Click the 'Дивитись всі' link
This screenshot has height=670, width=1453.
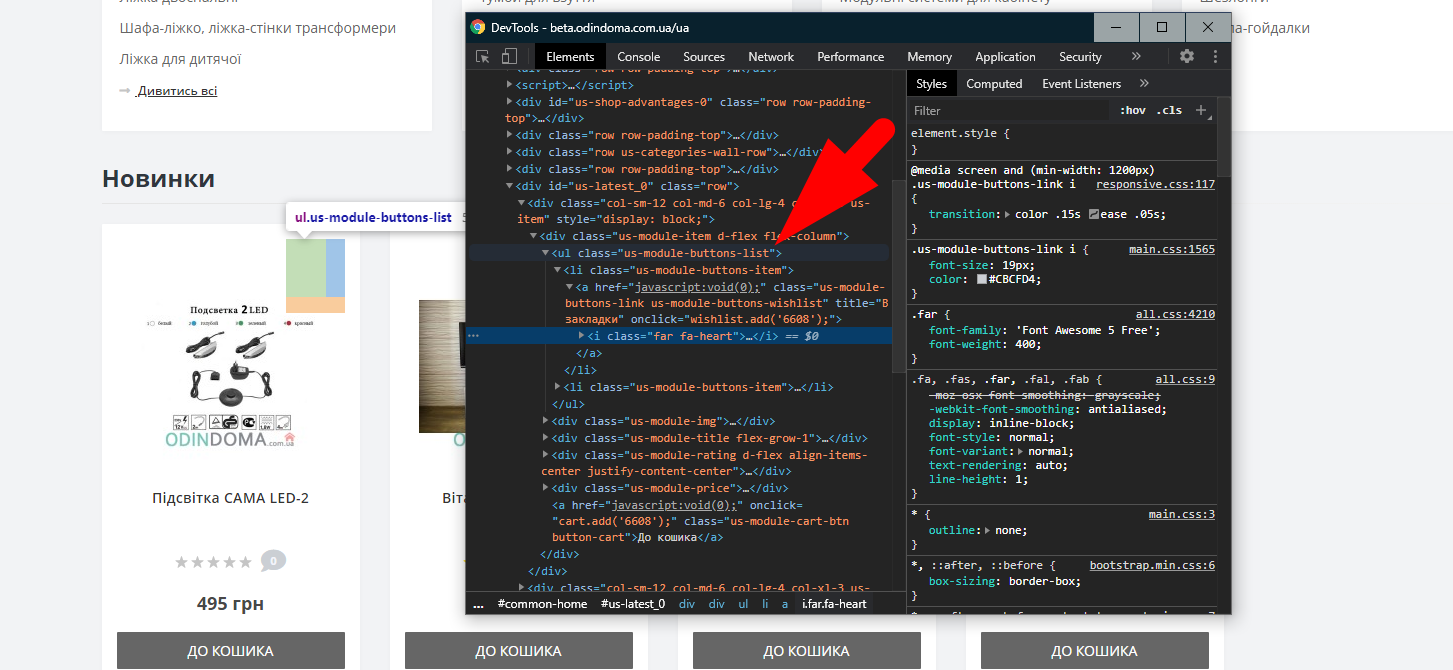tap(177, 91)
